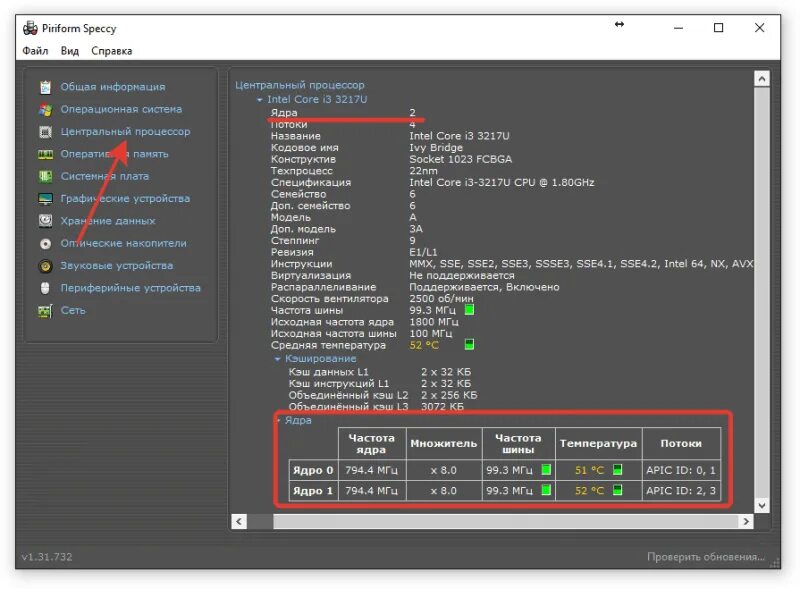Image resolution: width=800 pixels, height=589 pixels.
Task: Click the Кодовое имя Ivy Bridge value
Action: point(436,148)
